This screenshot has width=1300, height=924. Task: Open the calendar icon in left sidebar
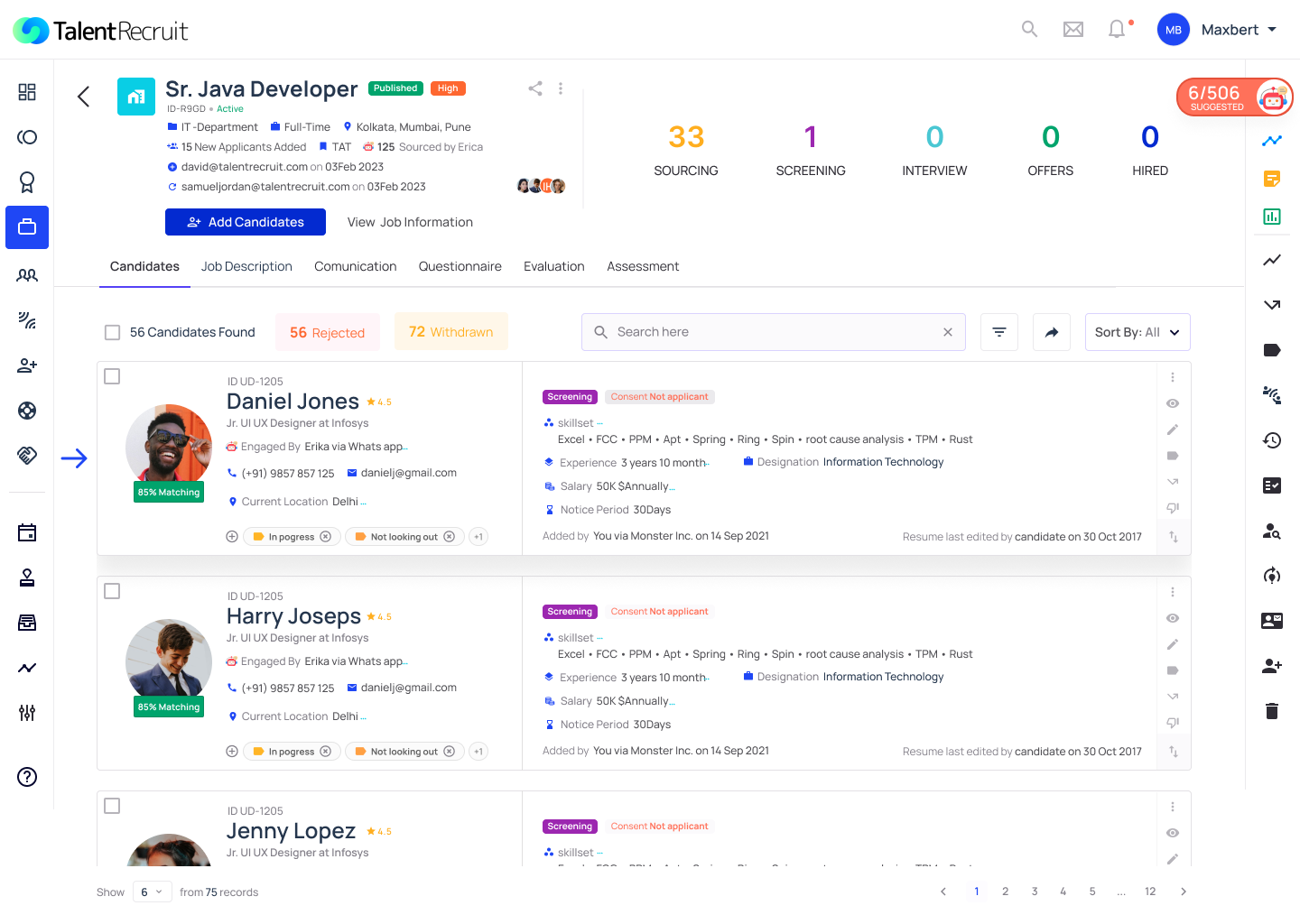click(x=27, y=532)
